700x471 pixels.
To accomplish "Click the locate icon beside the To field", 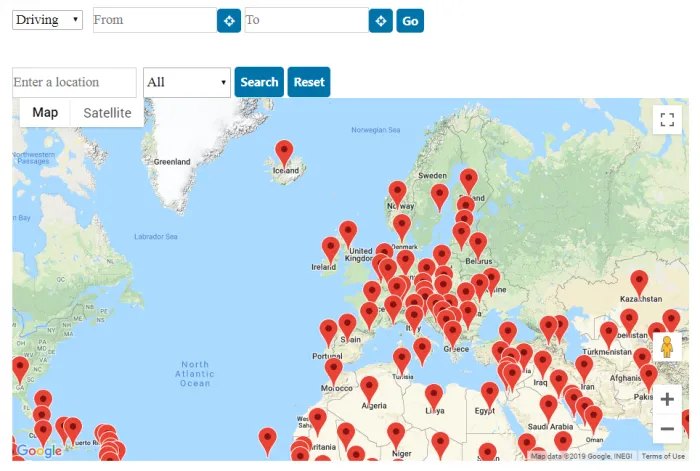I will pos(381,21).
